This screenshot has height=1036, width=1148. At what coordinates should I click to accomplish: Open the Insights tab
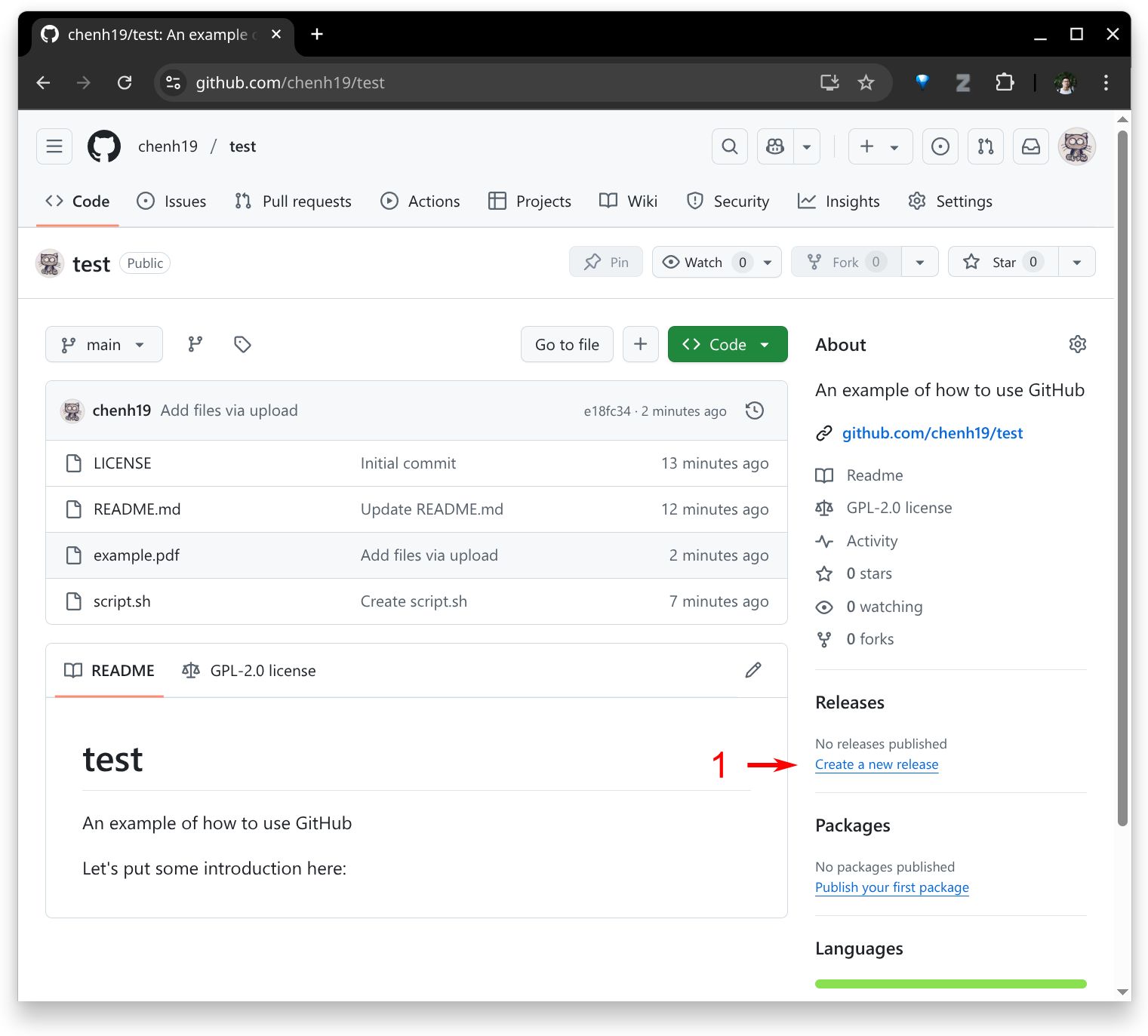(x=839, y=201)
